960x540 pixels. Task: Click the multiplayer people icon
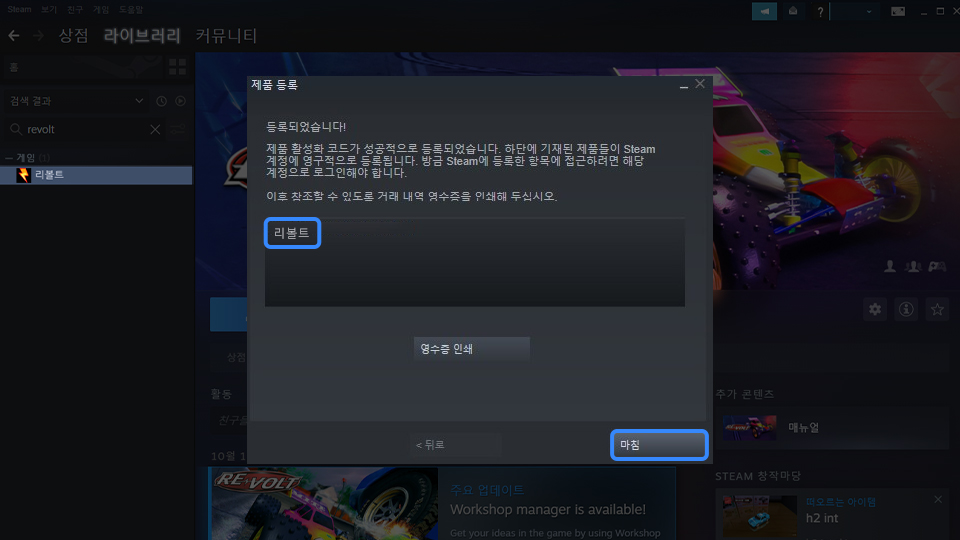(x=913, y=266)
